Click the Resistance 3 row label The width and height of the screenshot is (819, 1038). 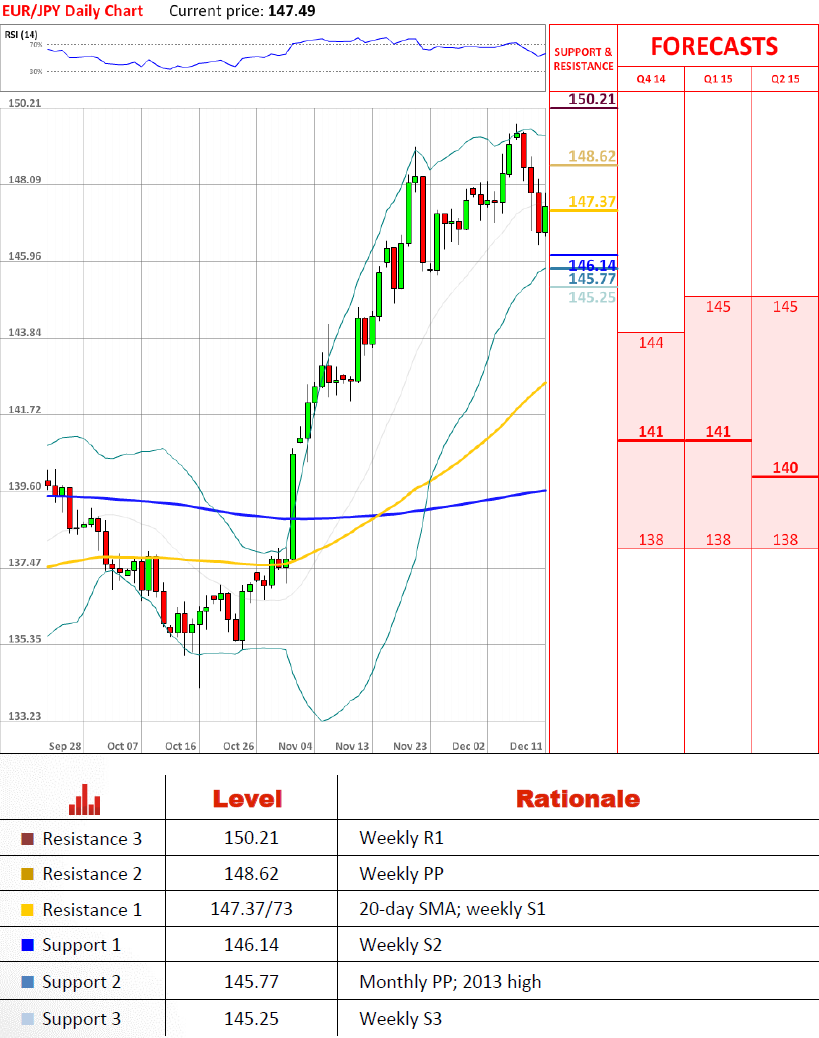(92, 839)
